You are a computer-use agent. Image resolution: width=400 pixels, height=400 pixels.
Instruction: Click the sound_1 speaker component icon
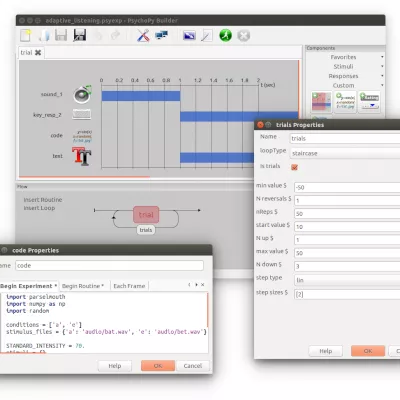(x=82, y=94)
